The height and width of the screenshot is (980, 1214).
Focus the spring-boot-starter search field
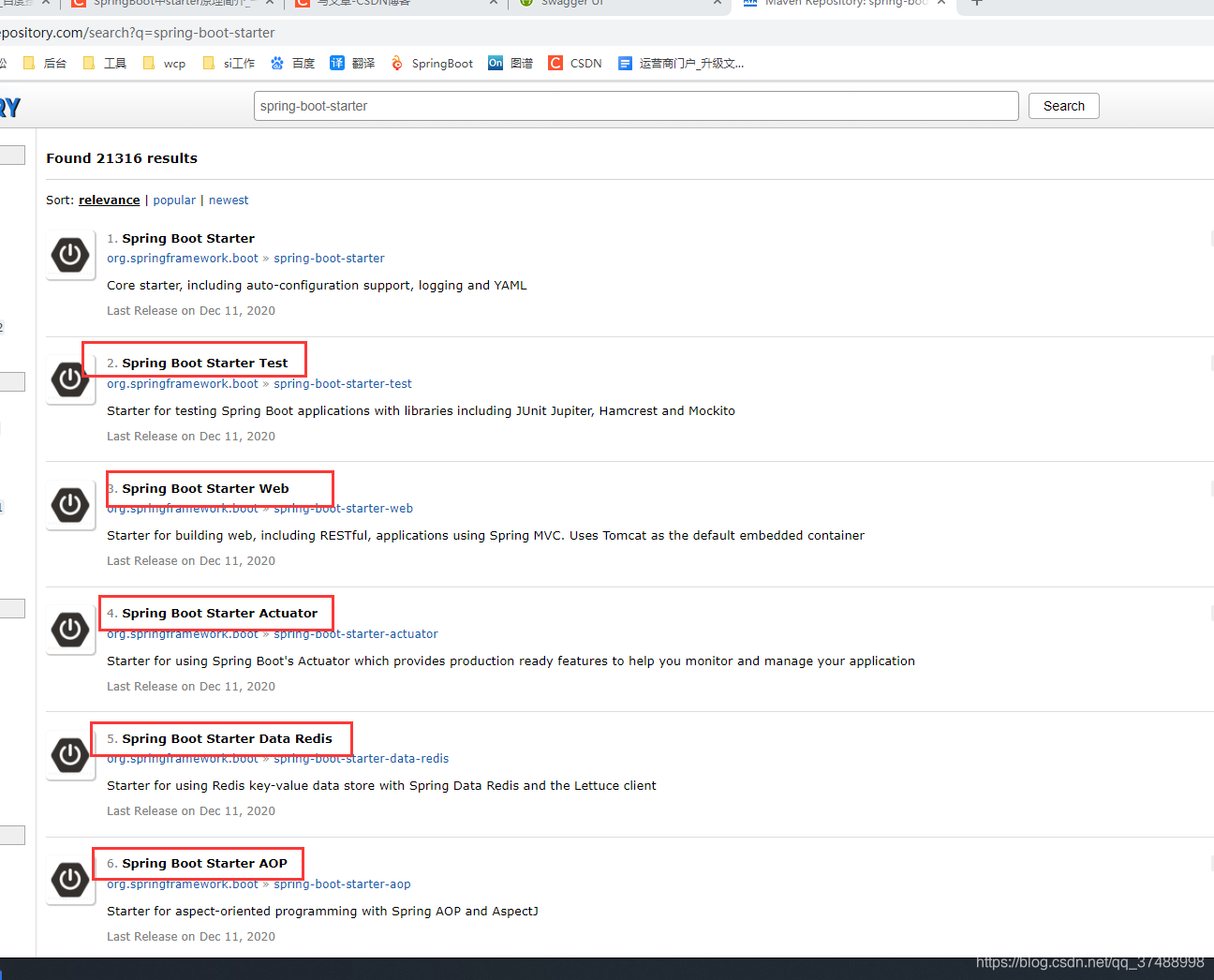pyautogui.click(x=636, y=106)
